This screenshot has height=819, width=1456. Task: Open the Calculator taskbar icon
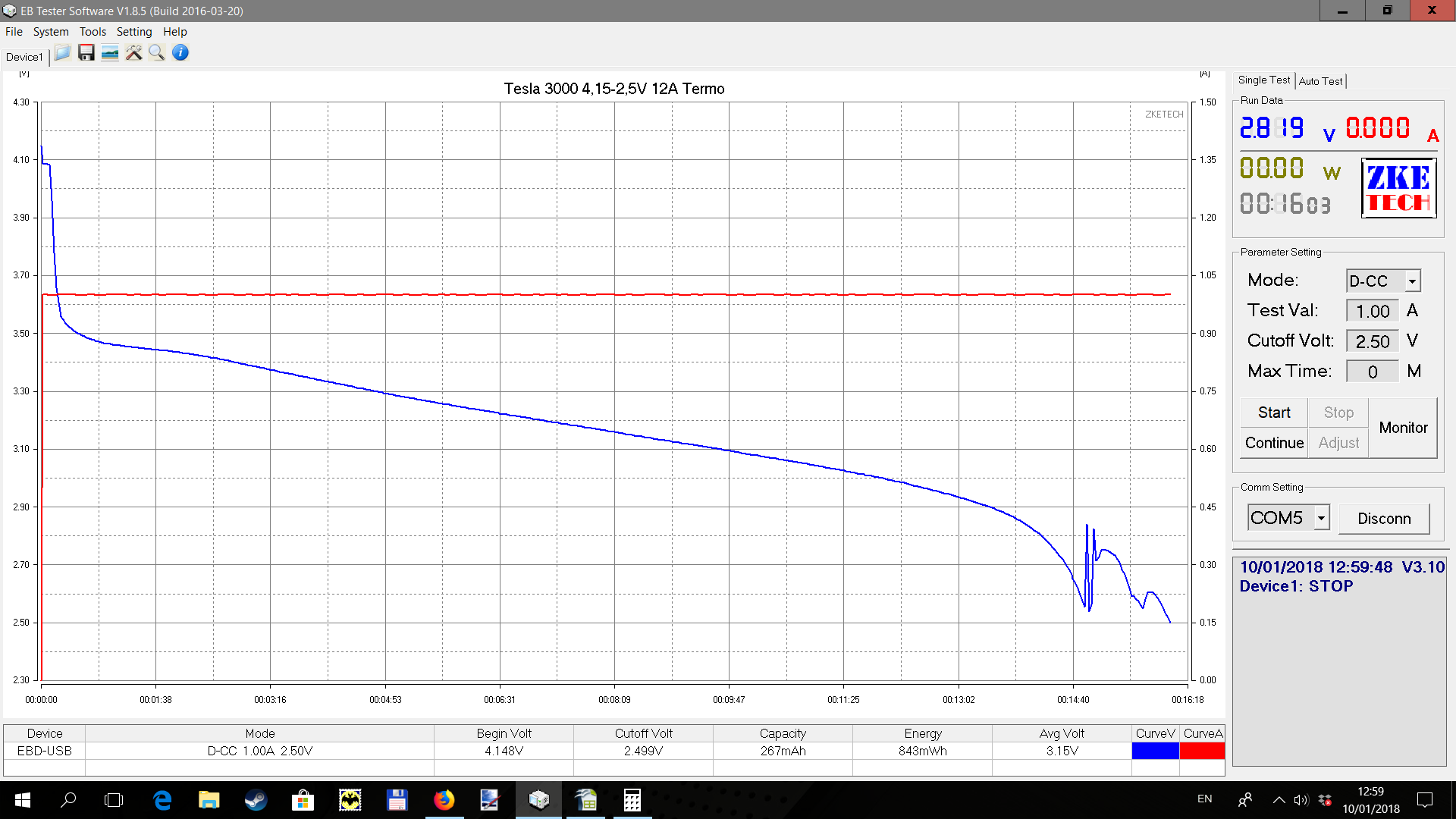pos(632,800)
